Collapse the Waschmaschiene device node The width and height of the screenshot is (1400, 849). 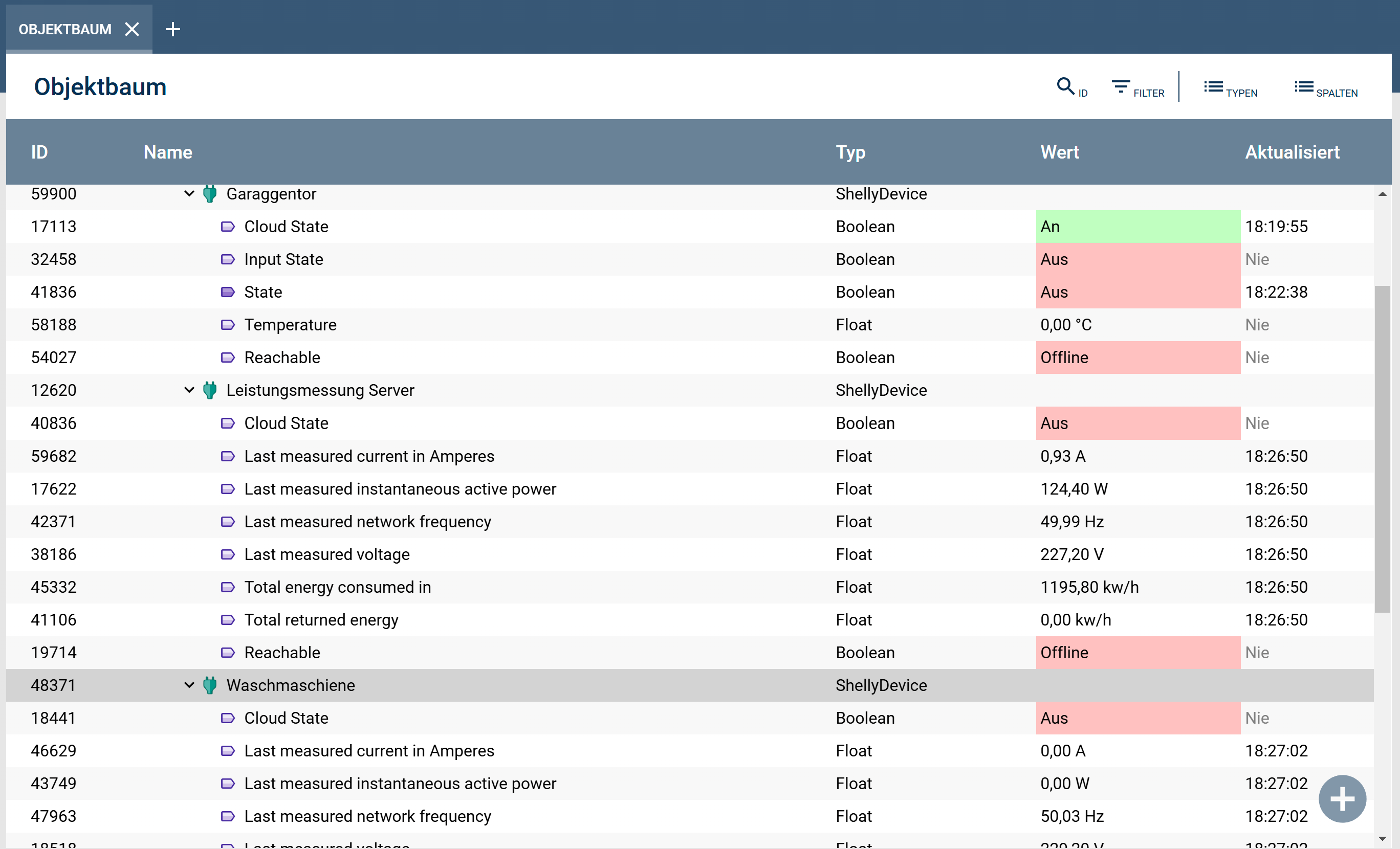click(189, 685)
